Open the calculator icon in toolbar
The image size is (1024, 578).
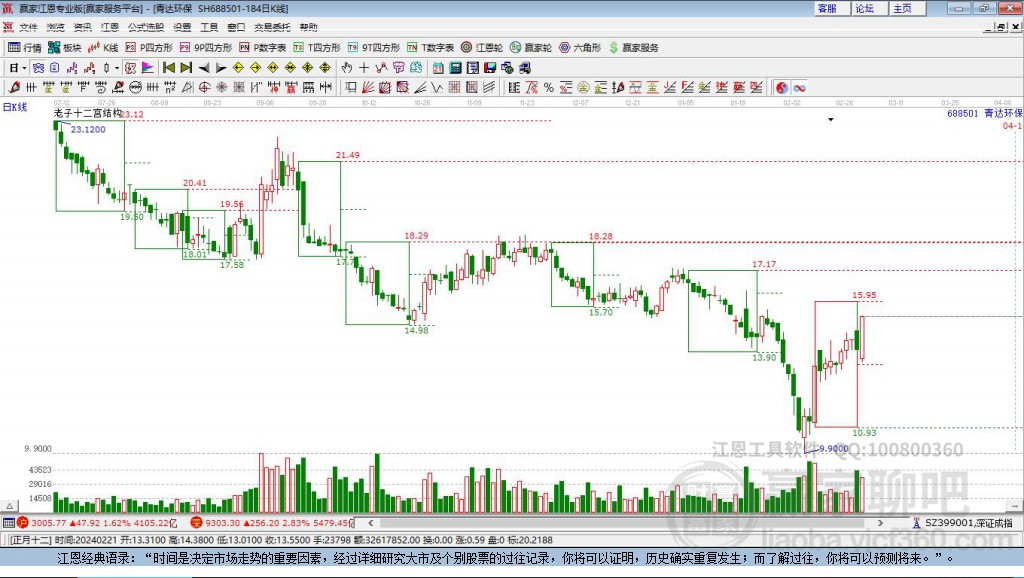coord(455,67)
